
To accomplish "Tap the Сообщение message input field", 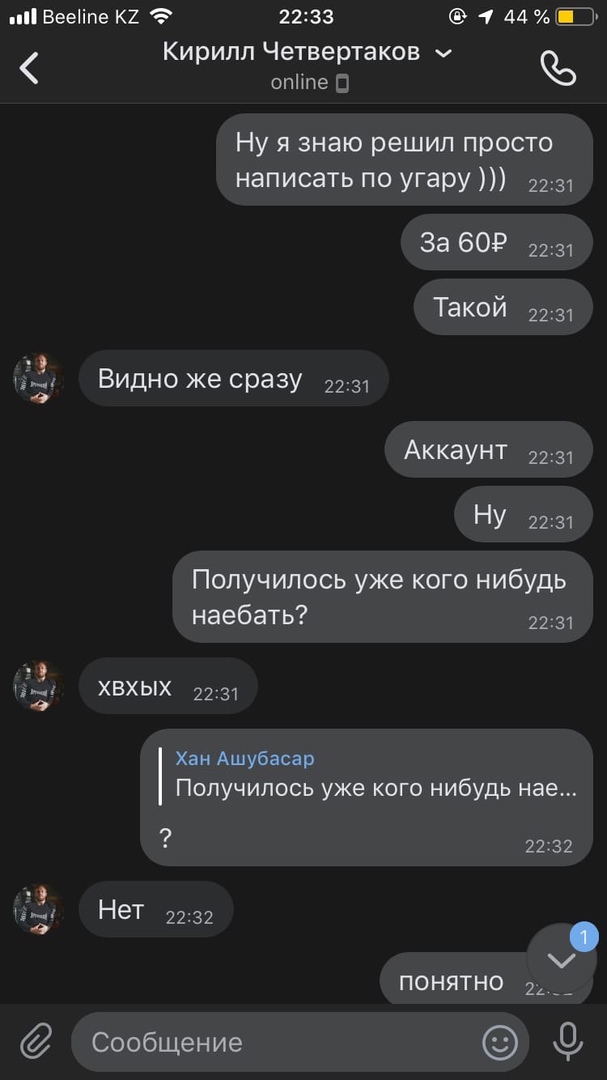I will [x=300, y=1042].
